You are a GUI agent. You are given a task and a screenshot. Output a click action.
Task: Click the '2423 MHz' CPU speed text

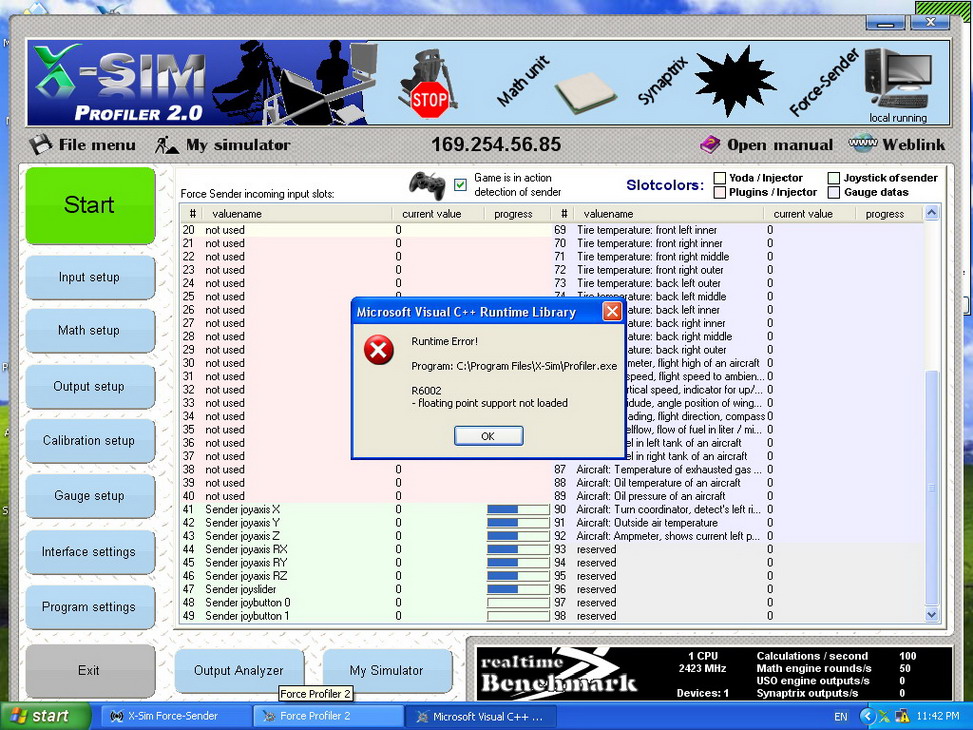pos(702,669)
